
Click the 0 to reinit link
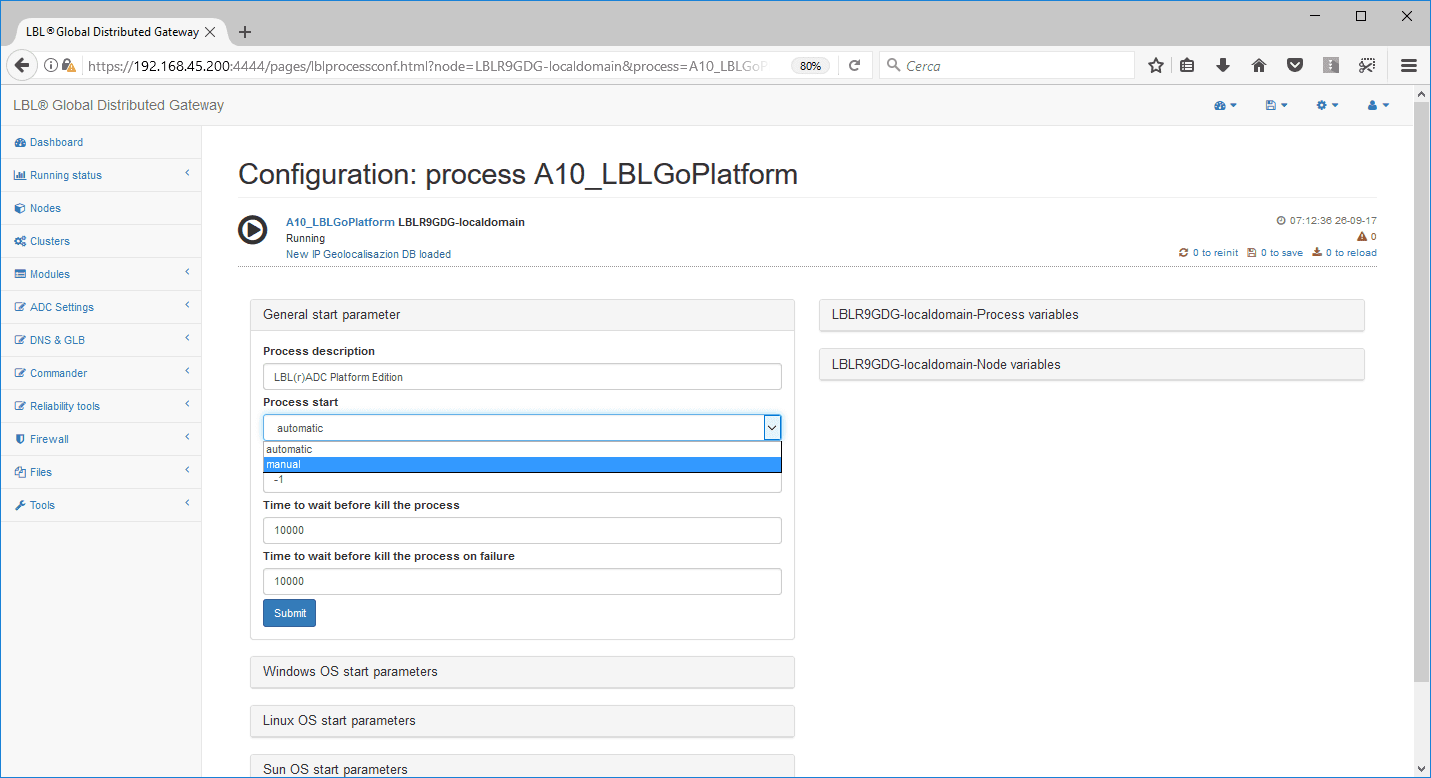[1210, 253]
